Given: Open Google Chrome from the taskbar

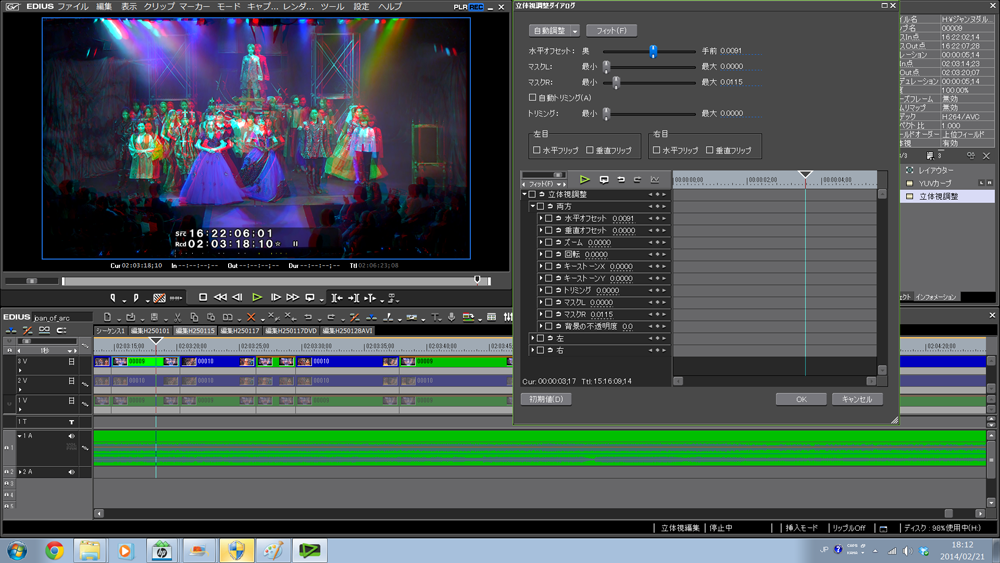Looking at the screenshot, I should (54, 550).
